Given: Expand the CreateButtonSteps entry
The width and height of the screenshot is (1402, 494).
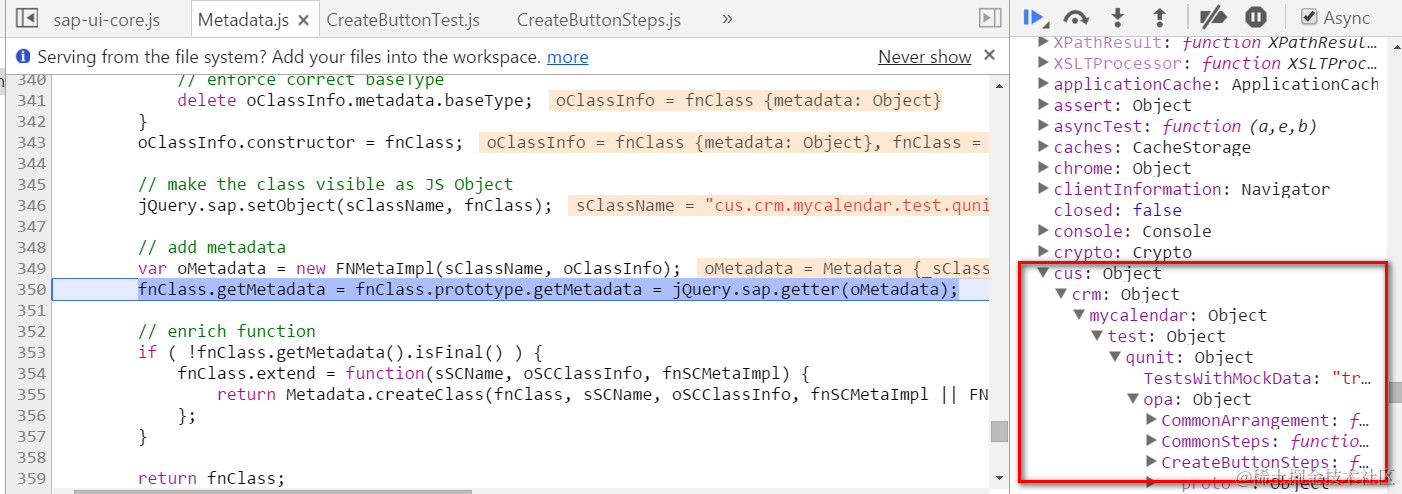Looking at the screenshot, I should [1151, 462].
